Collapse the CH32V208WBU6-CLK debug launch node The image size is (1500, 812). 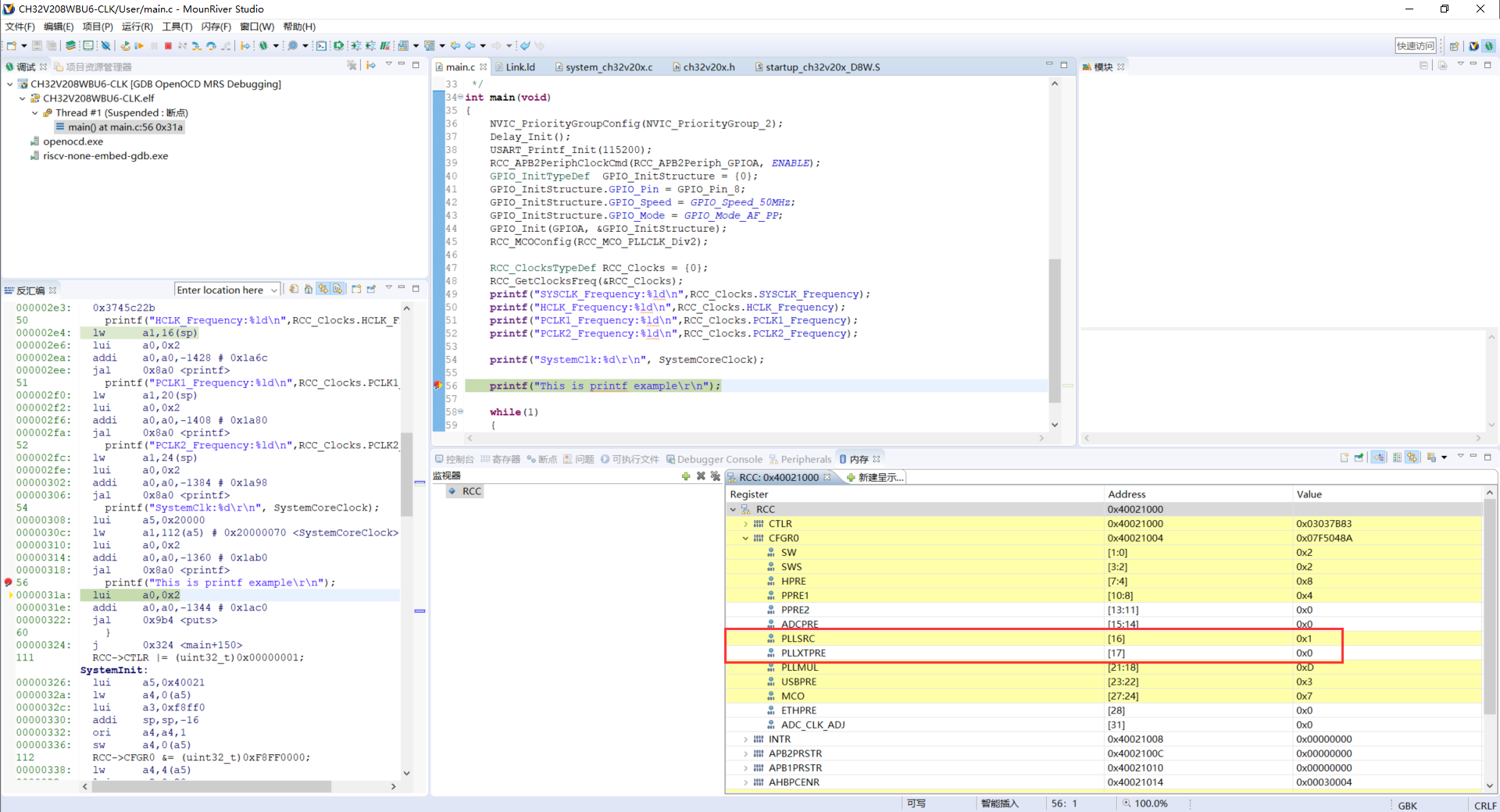point(9,84)
